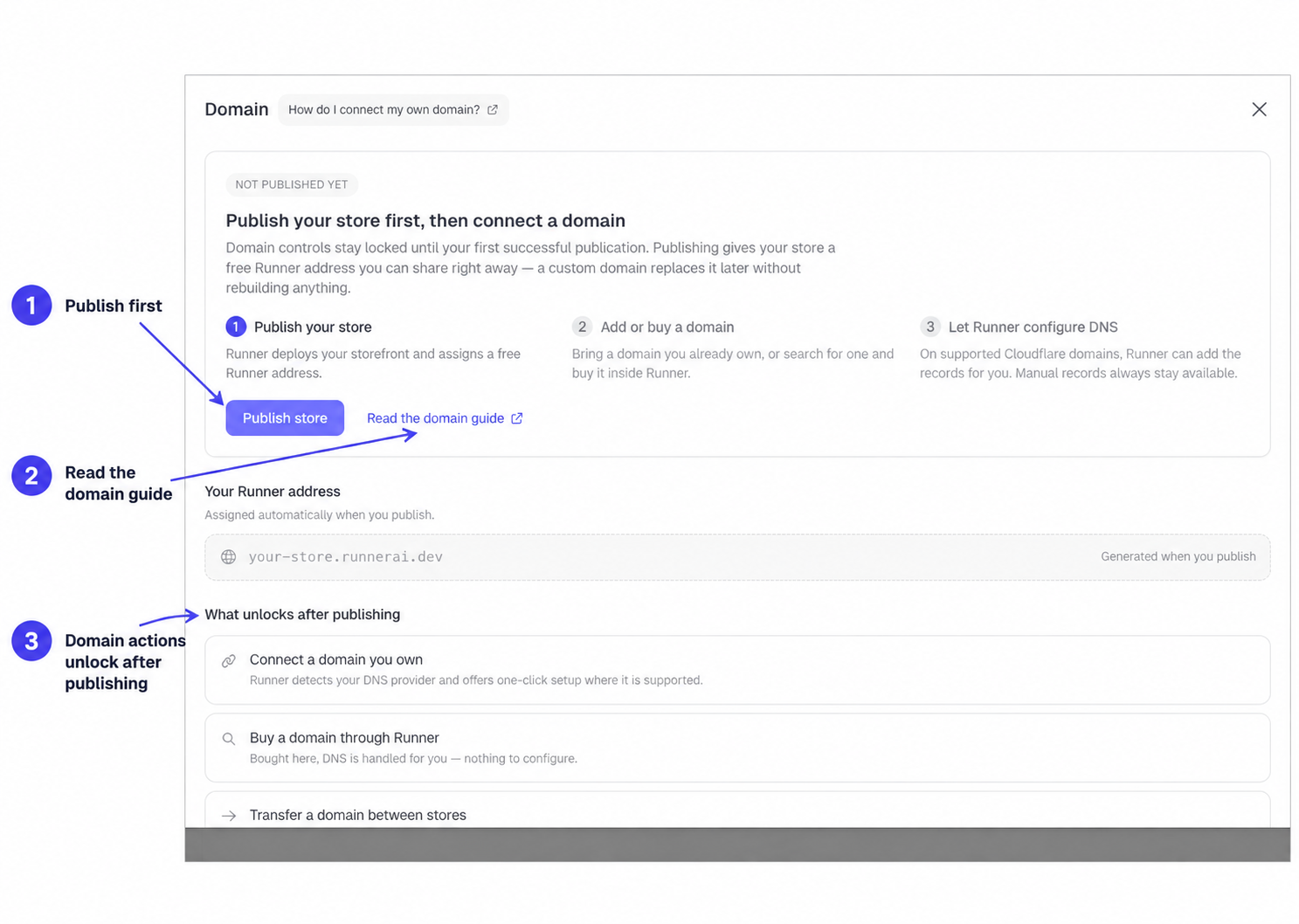Image resolution: width=1299 pixels, height=924 pixels.
Task: Click the external-link icon beside the domain guide
Action: click(517, 418)
